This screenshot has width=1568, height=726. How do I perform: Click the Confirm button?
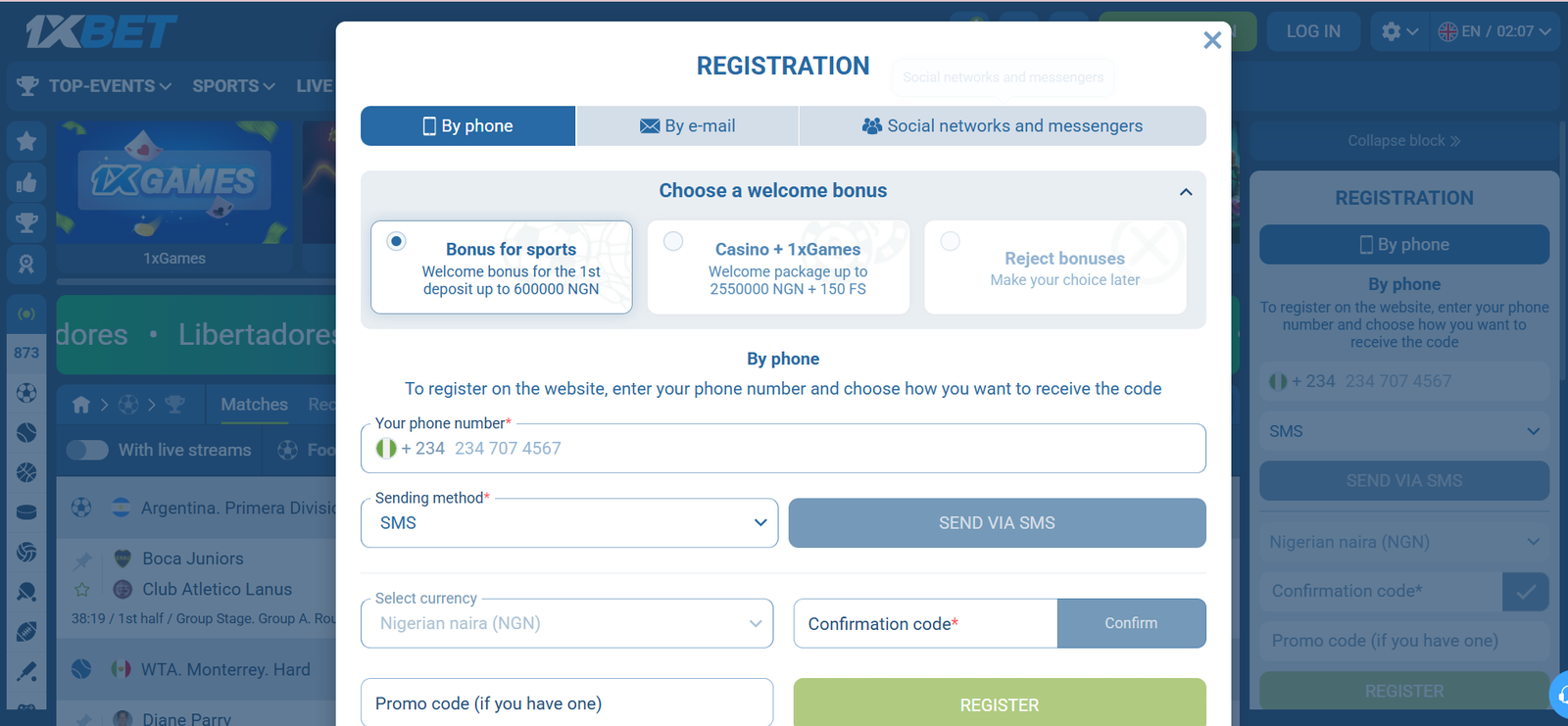pos(1132,623)
